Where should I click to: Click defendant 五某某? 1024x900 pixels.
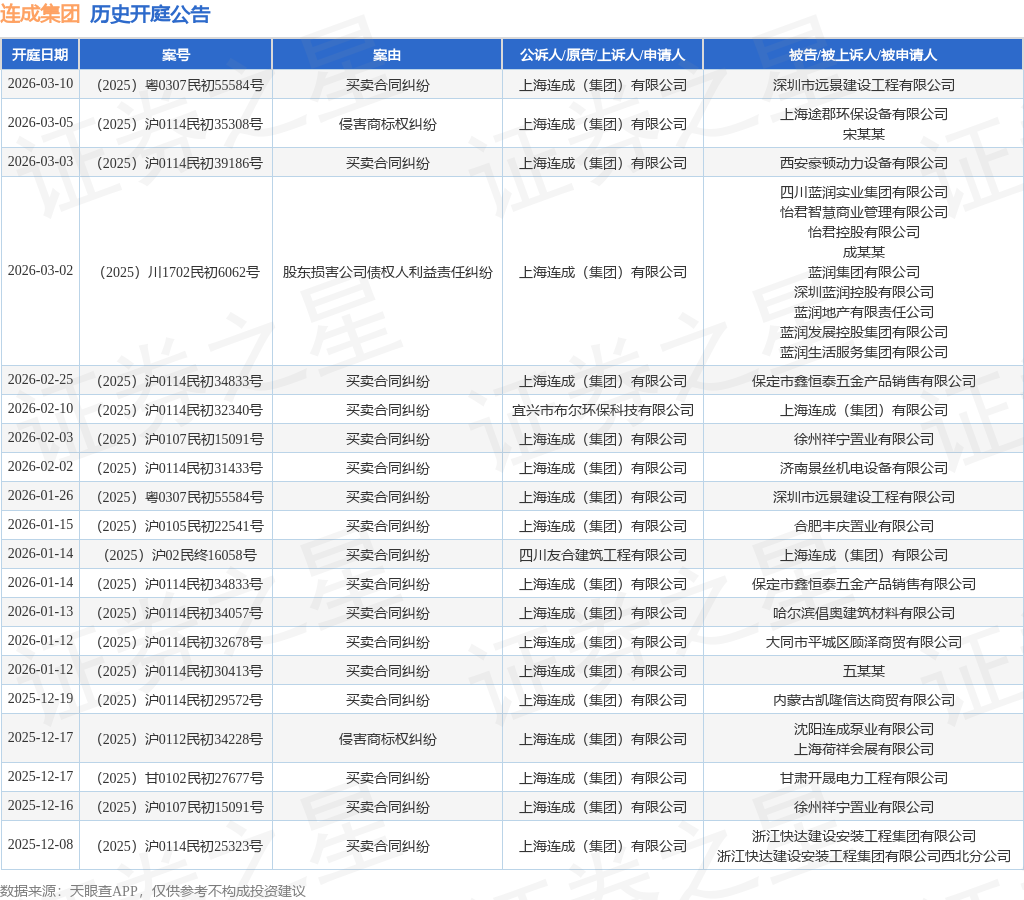point(863,671)
